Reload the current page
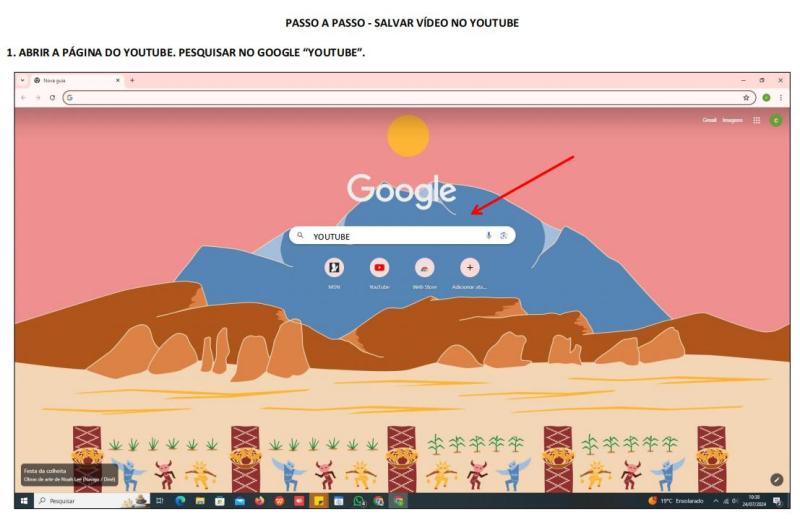This screenshot has height=519, width=800. click(x=52, y=97)
